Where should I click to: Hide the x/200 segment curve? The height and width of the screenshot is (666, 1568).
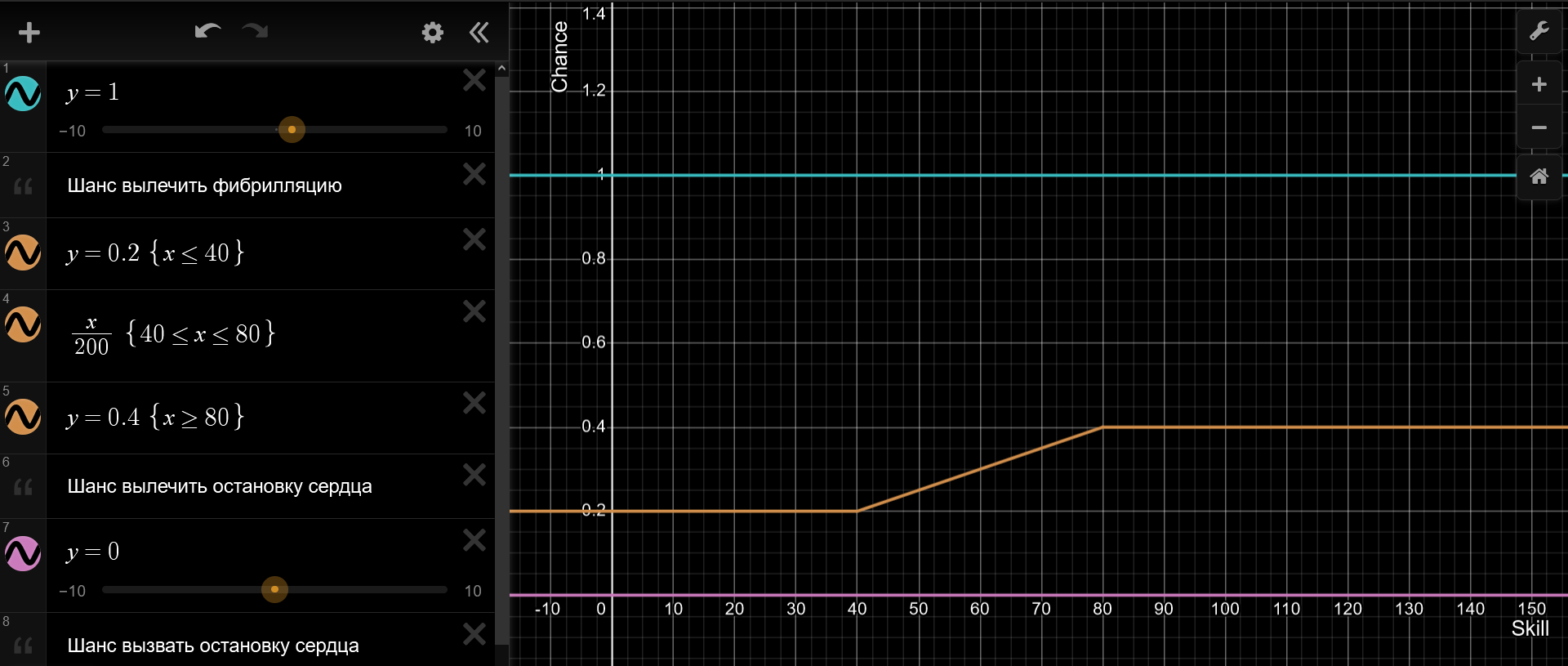point(23,324)
